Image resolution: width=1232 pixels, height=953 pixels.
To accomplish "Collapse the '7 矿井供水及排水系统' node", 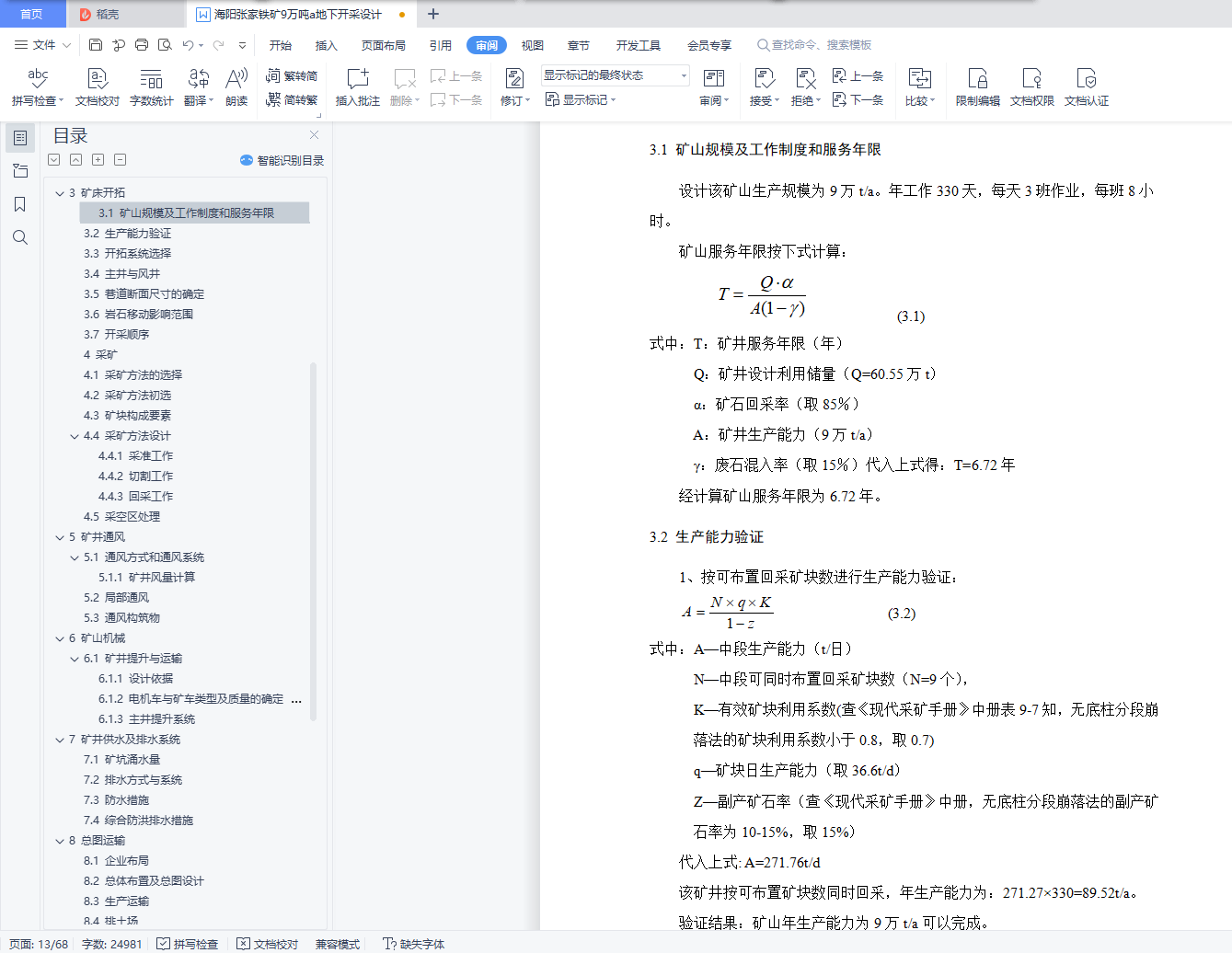I will point(60,740).
